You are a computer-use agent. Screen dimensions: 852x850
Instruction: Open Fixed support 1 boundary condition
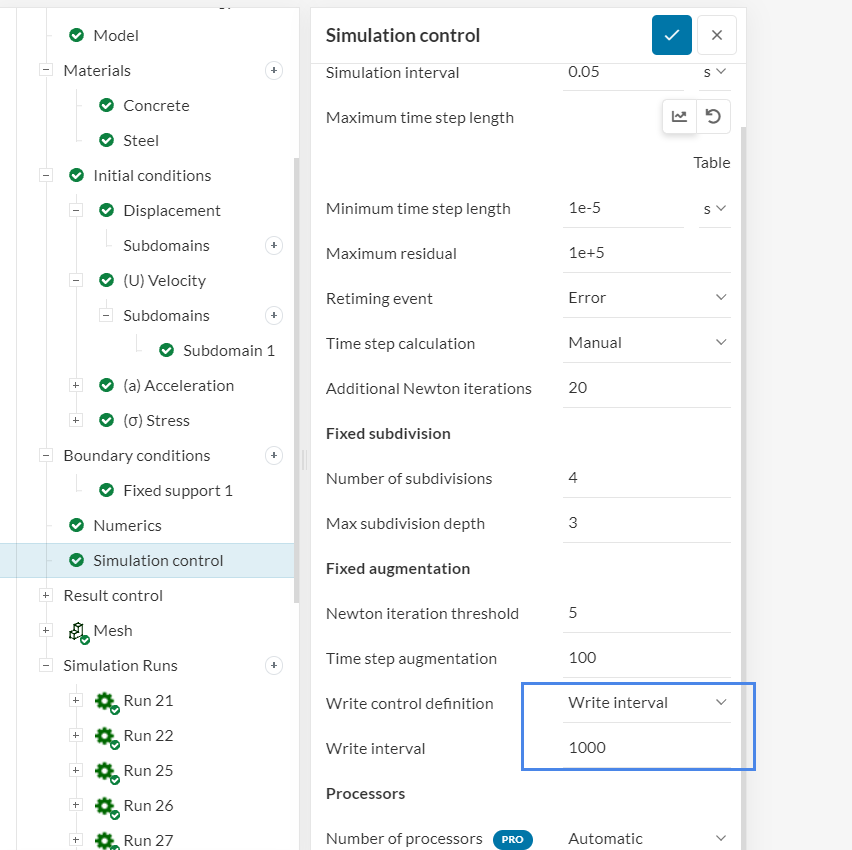177,490
